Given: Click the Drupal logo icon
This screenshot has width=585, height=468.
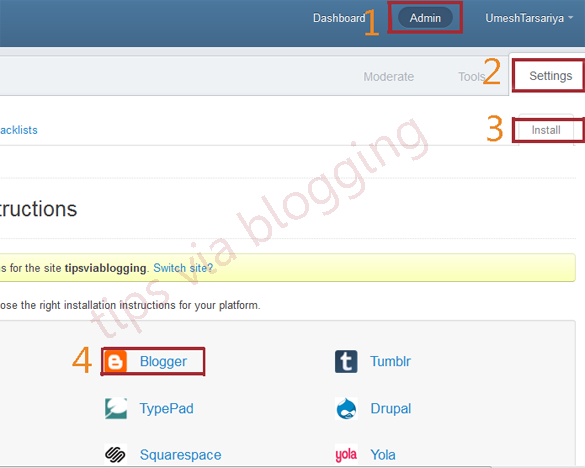Looking at the screenshot, I should 346,408.
